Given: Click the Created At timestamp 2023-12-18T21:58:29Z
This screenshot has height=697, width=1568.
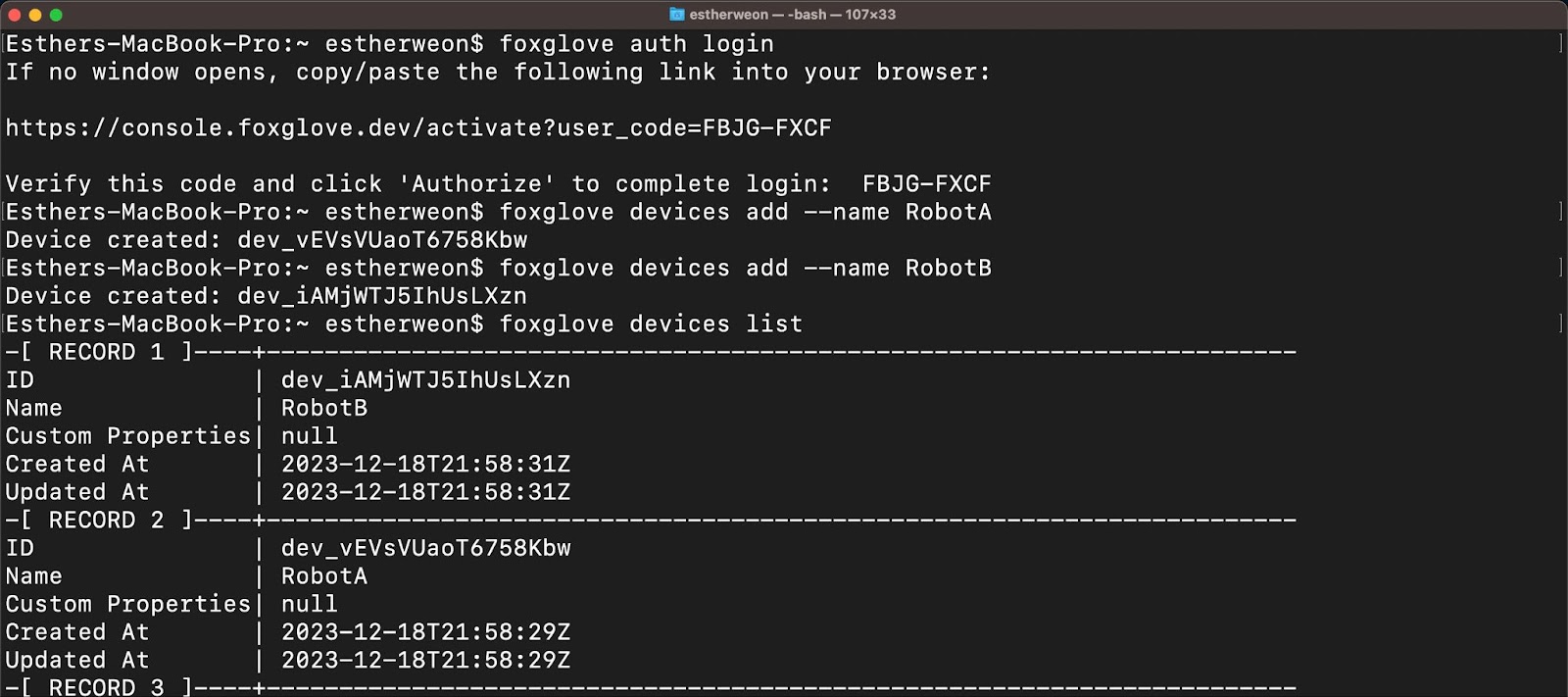Looking at the screenshot, I should 425,632.
